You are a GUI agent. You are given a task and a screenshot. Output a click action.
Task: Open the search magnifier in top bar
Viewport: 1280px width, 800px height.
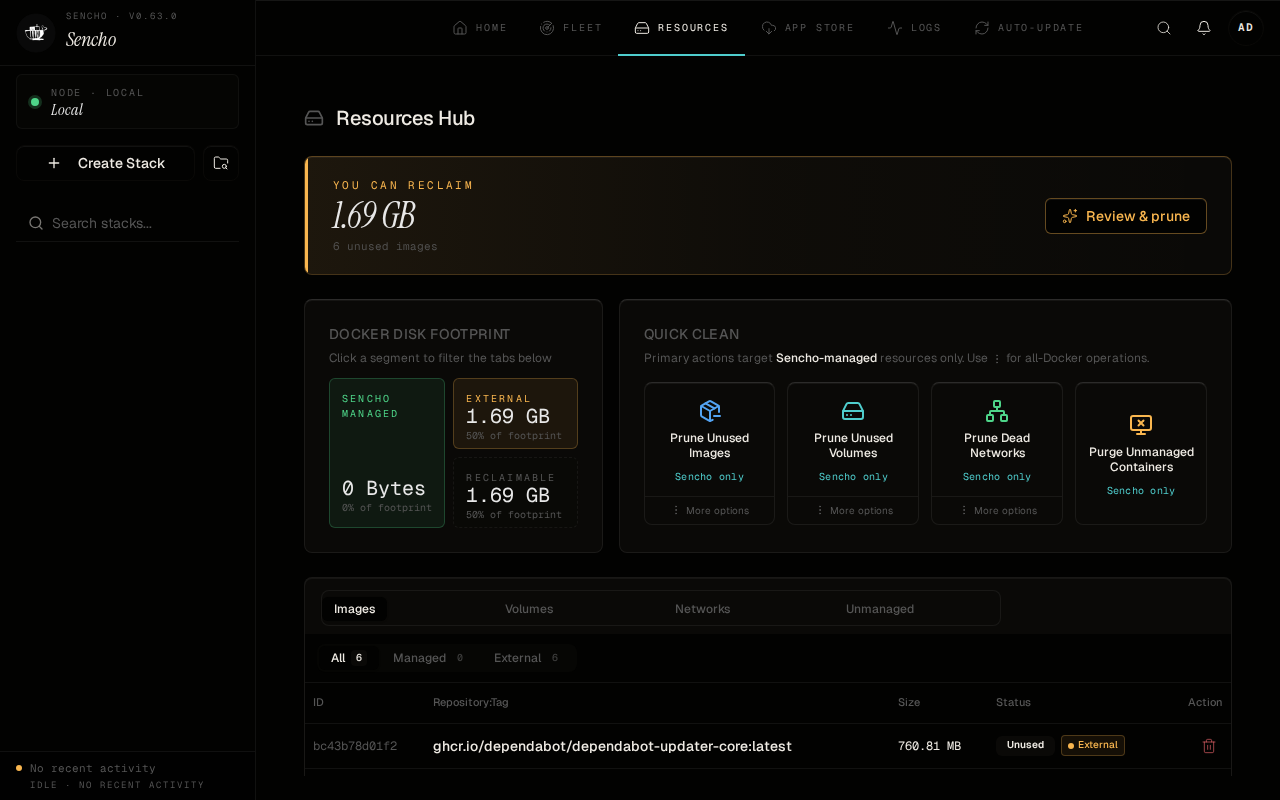[x=1164, y=28]
